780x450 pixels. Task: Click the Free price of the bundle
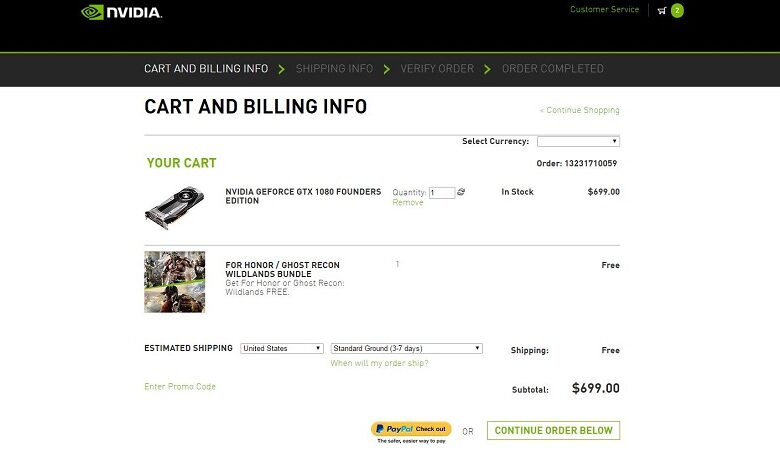pyautogui.click(x=610, y=265)
